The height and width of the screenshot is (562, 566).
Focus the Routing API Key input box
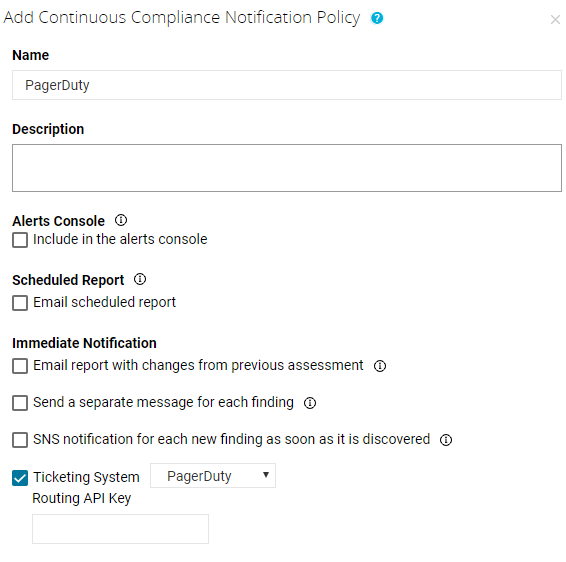(121, 529)
